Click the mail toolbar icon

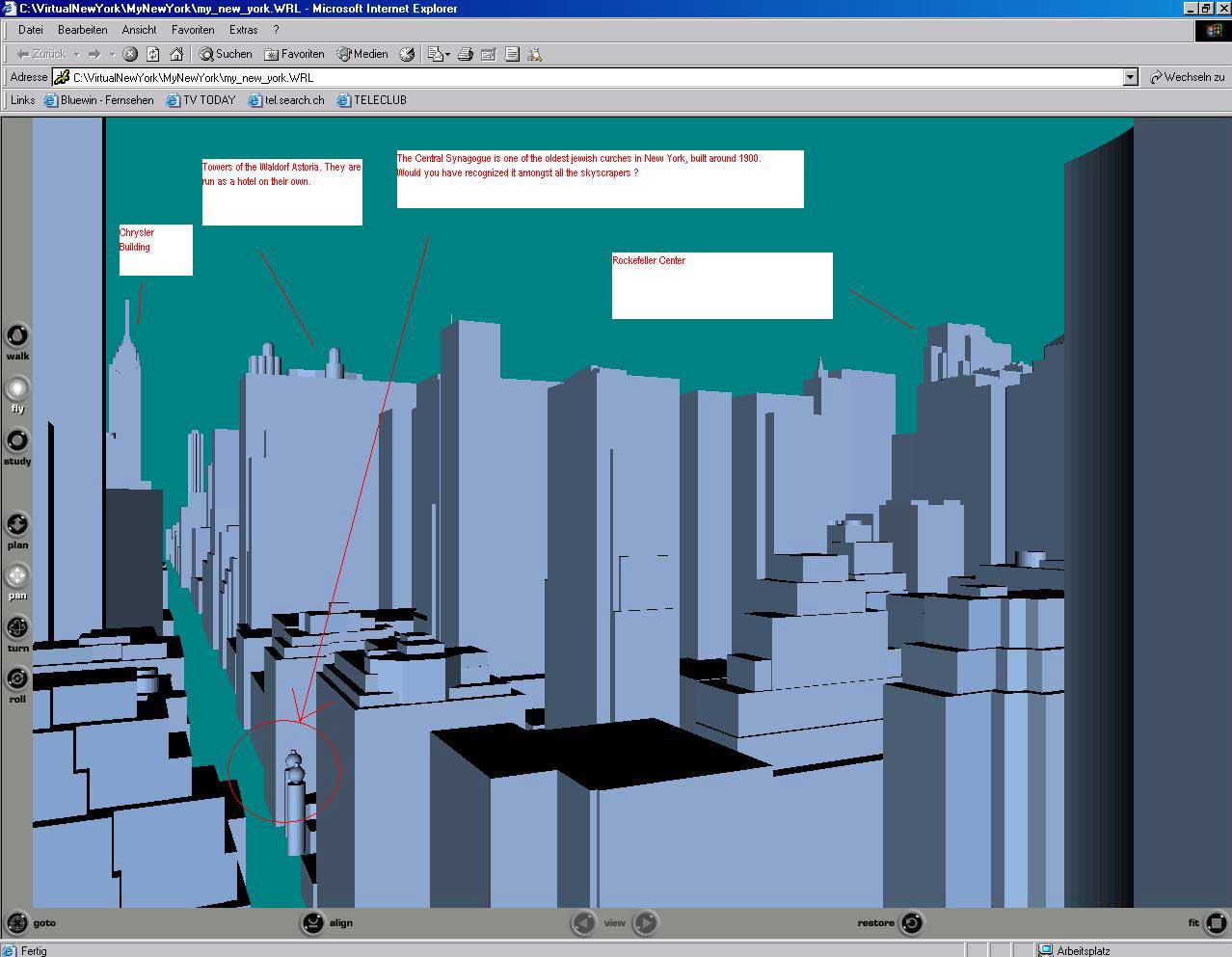(x=434, y=54)
